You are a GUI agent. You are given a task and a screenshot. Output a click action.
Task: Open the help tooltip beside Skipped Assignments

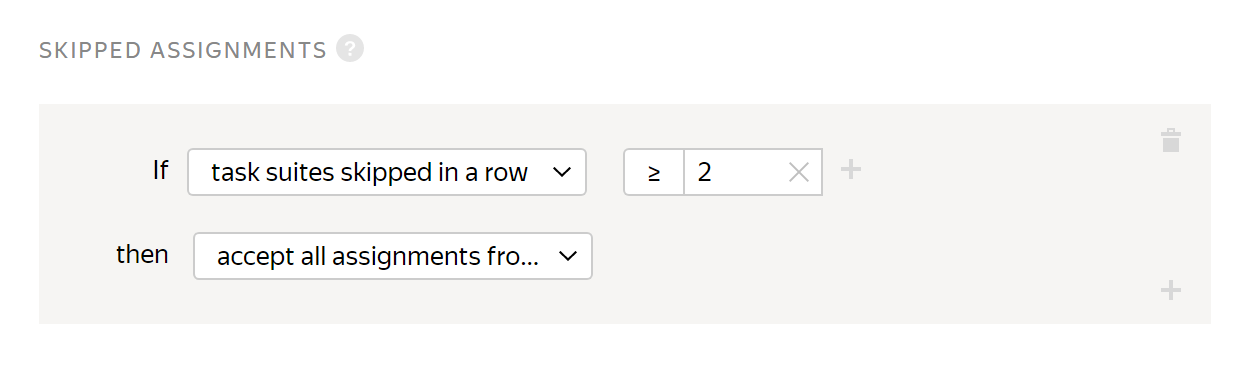tap(350, 48)
